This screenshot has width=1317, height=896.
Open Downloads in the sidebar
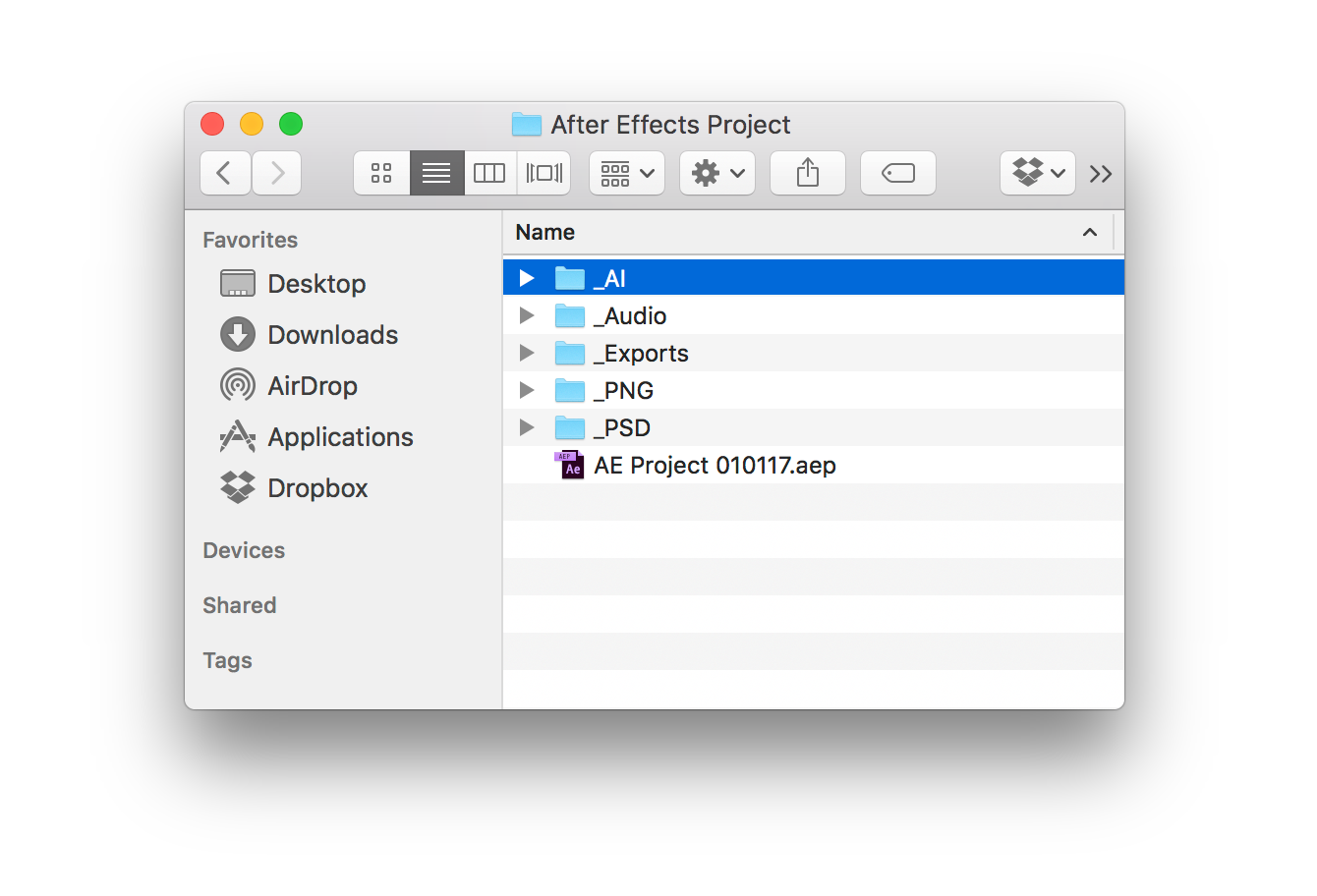point(333,335)
